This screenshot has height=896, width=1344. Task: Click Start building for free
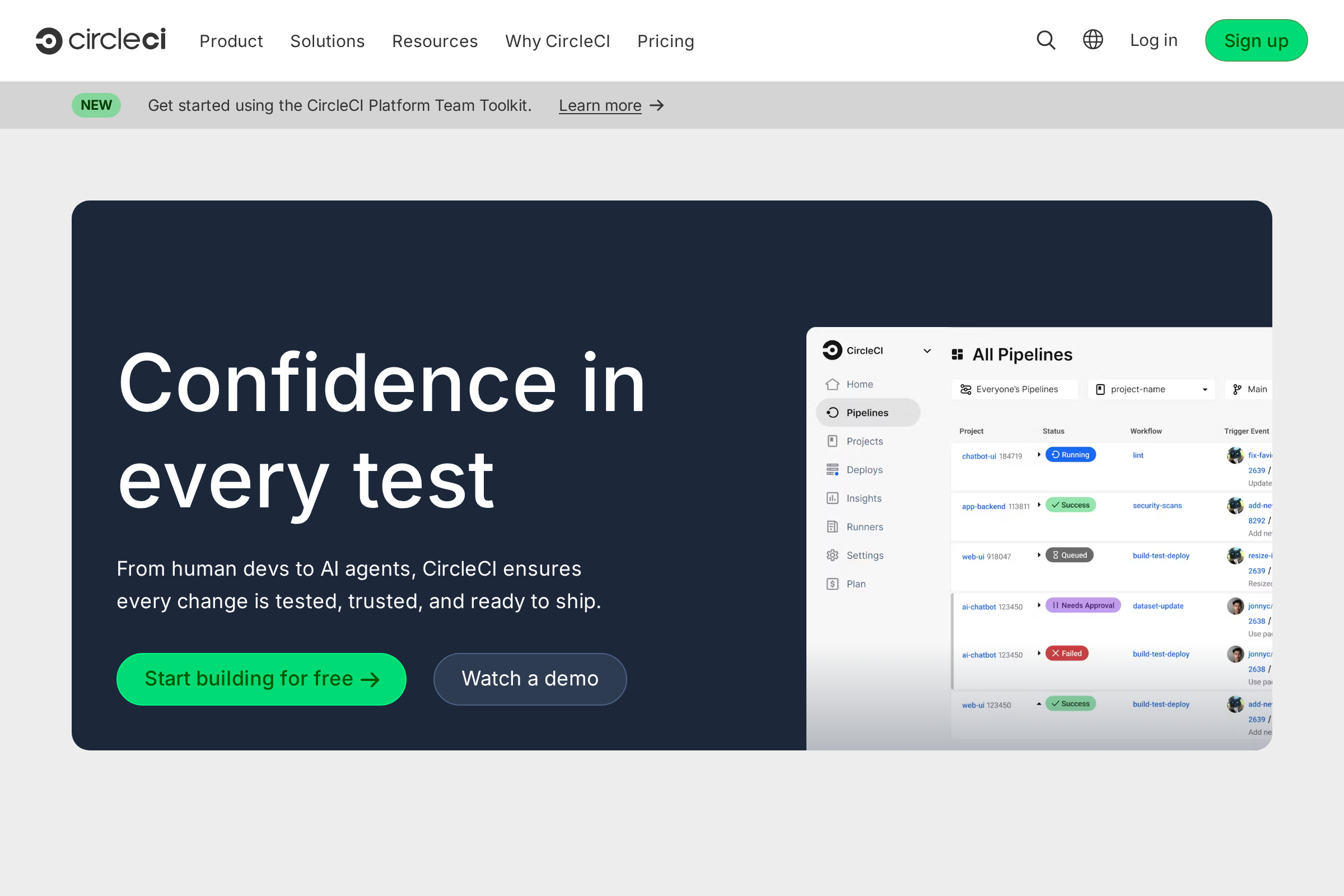pyautogui.click(x=260, y=679)
